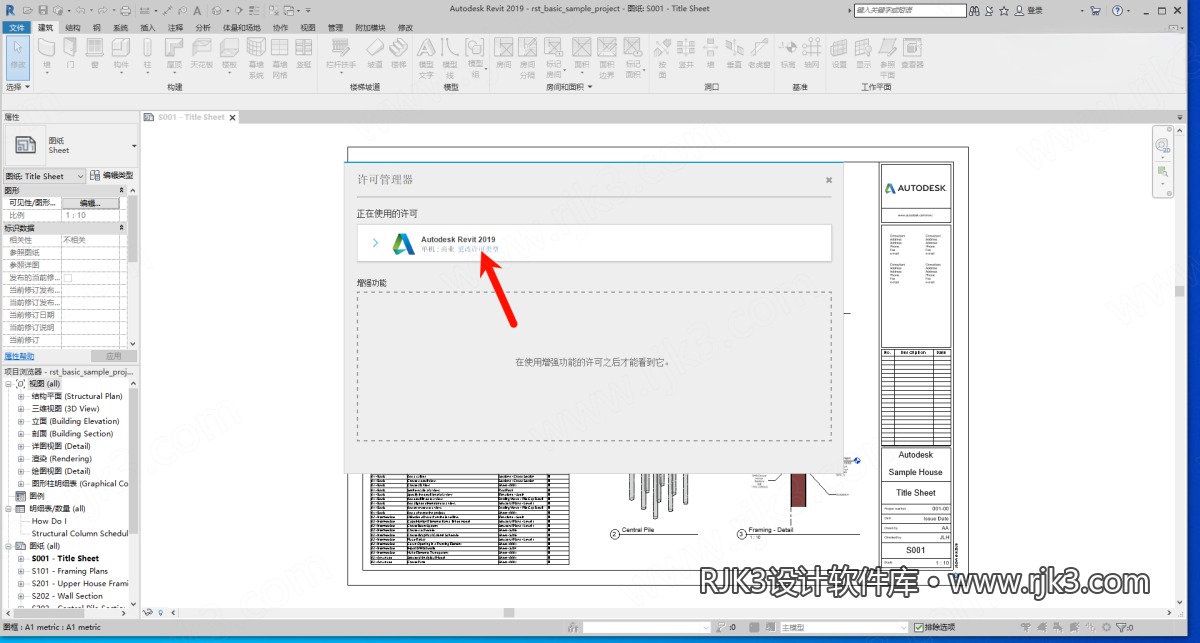This screenshot has width=1200, height=643.
Task: Select the How Do I schedule item
Action: coord(49,521)
